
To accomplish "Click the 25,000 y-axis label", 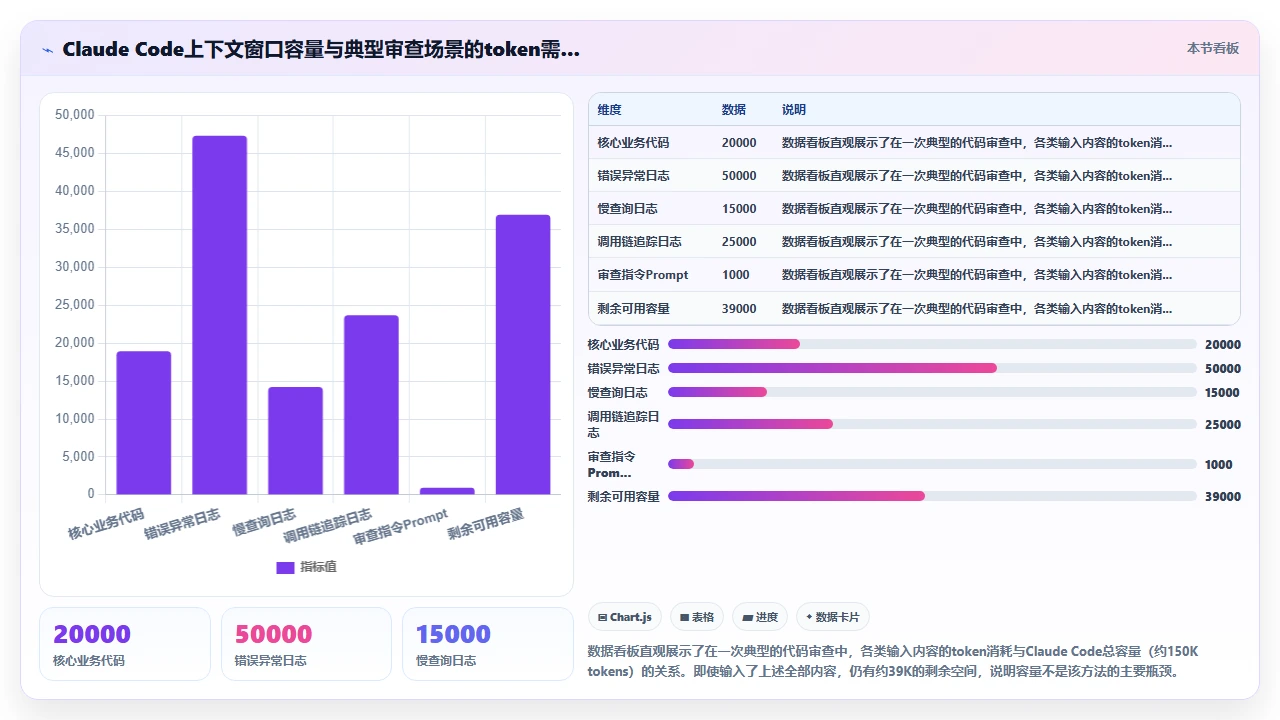I will [x=74, y=305].
